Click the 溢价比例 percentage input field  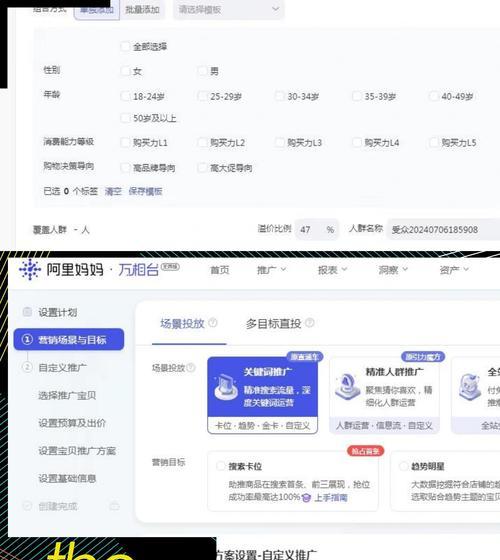[317, 229]
